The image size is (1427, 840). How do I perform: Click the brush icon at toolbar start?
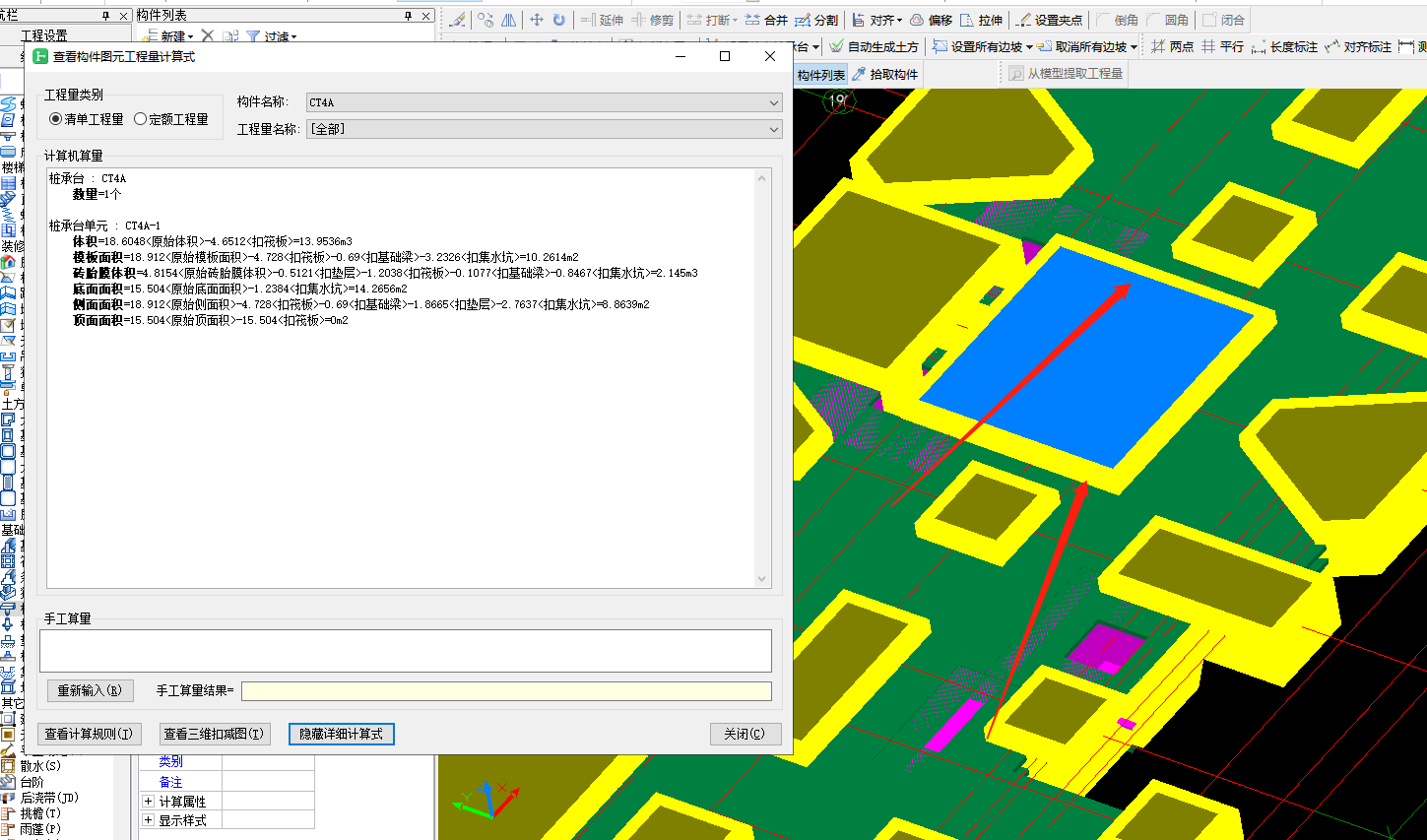[x=457, y=20]
